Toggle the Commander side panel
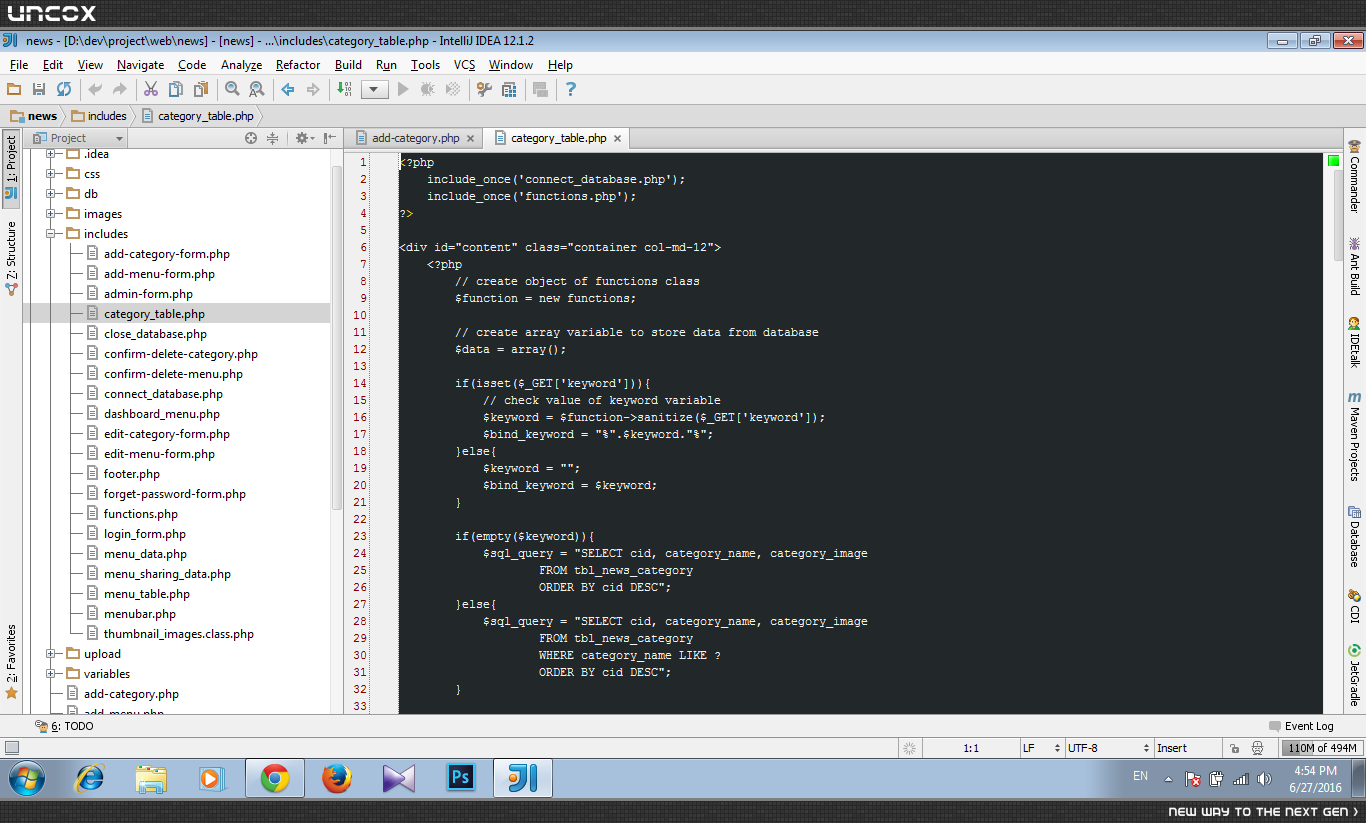This screenshot has height=823, width=1366. click(1354, 175)
